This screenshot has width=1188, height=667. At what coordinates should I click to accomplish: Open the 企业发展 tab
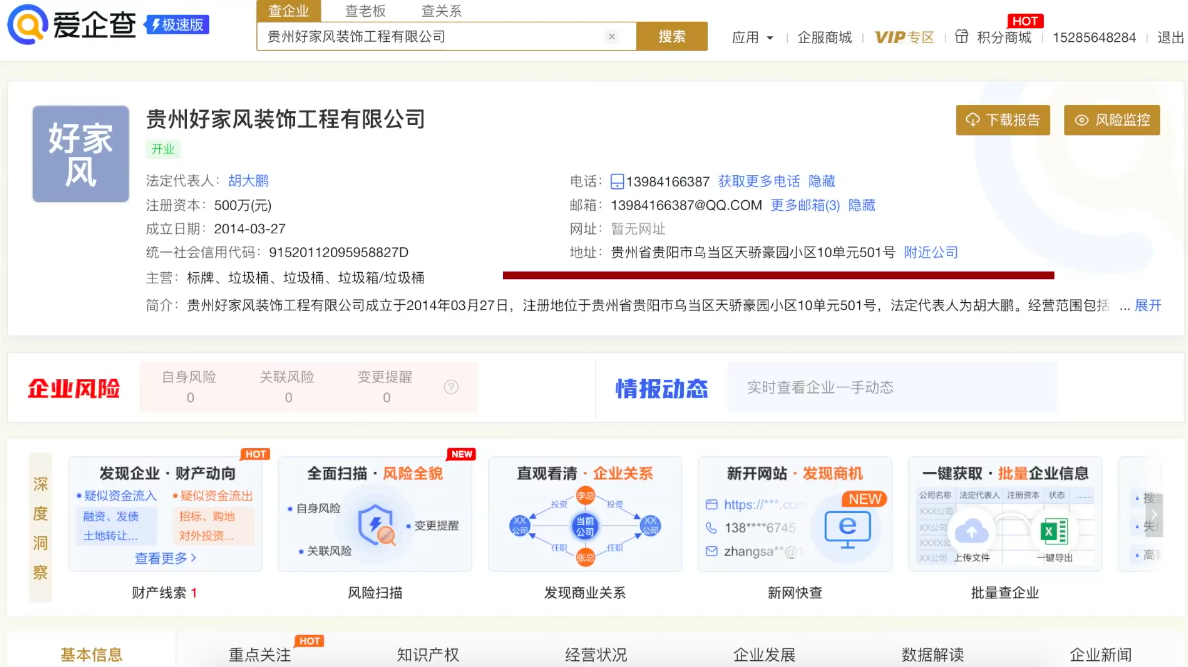tap(764, 654)
